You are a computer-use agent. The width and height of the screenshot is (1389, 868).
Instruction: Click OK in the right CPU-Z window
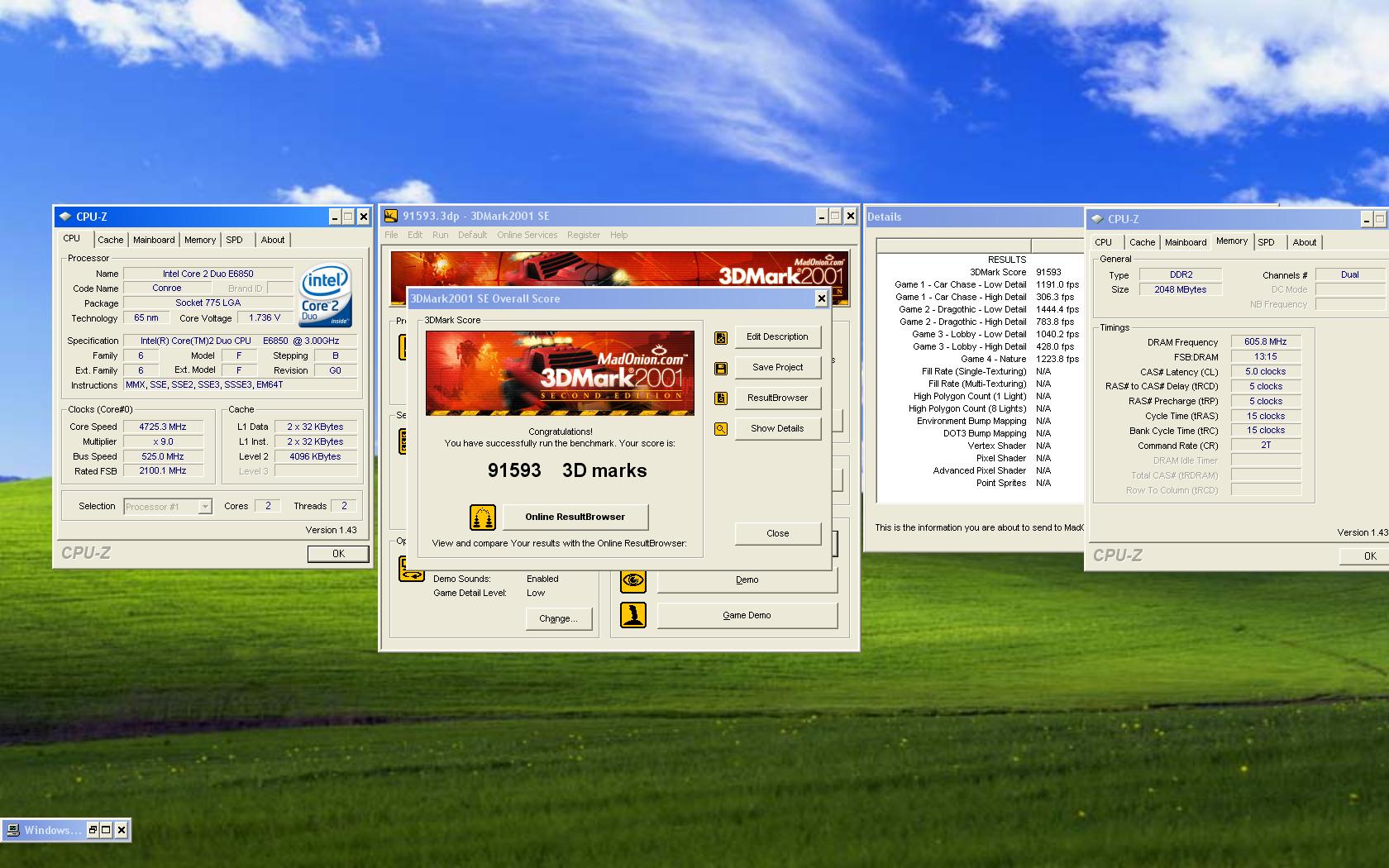[x=1366, y=556]
